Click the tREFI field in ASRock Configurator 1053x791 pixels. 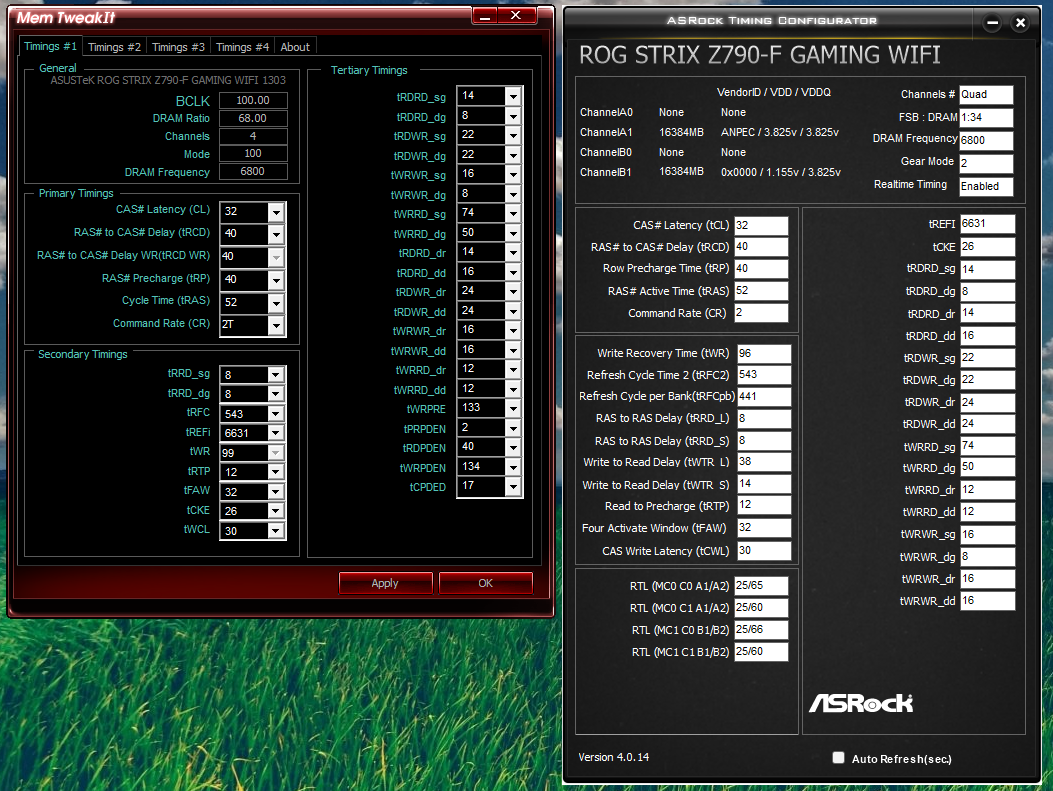tap(987, 224)
